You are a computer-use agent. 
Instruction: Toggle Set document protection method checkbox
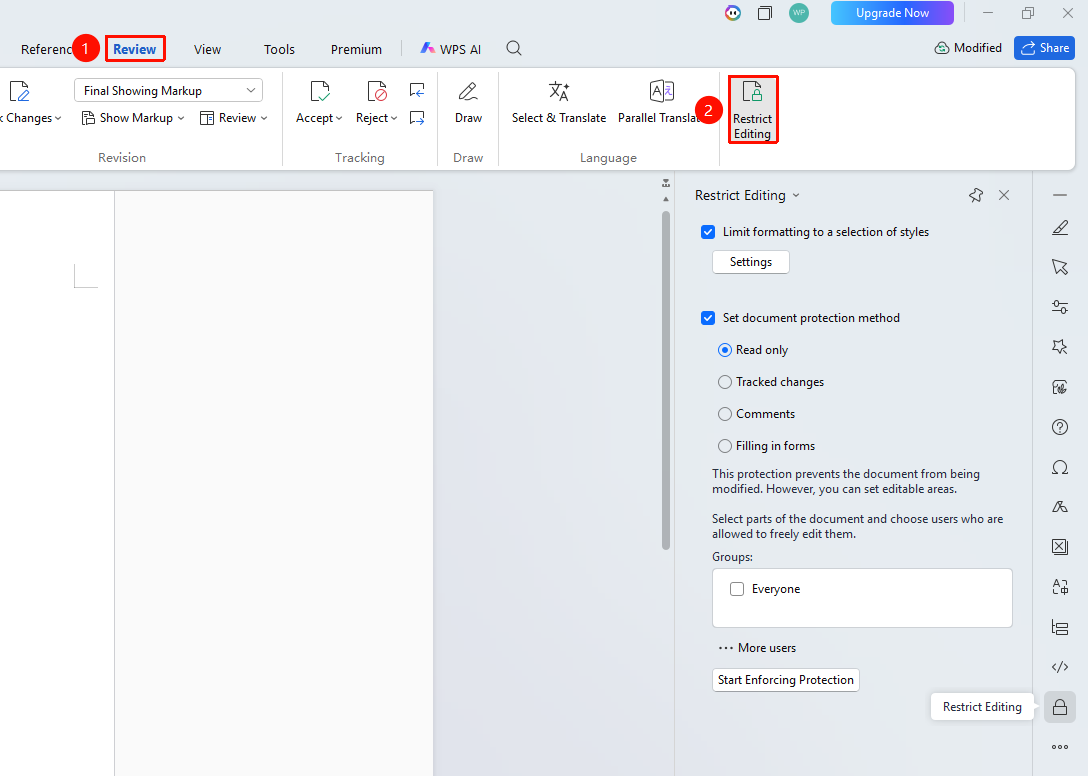click(708, 318)
